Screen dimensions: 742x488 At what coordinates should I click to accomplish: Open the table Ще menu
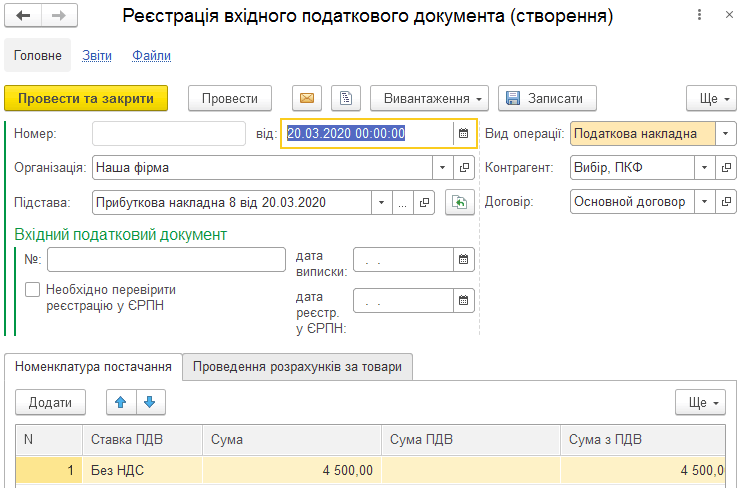pyautogui.click(x=700, y=402)
